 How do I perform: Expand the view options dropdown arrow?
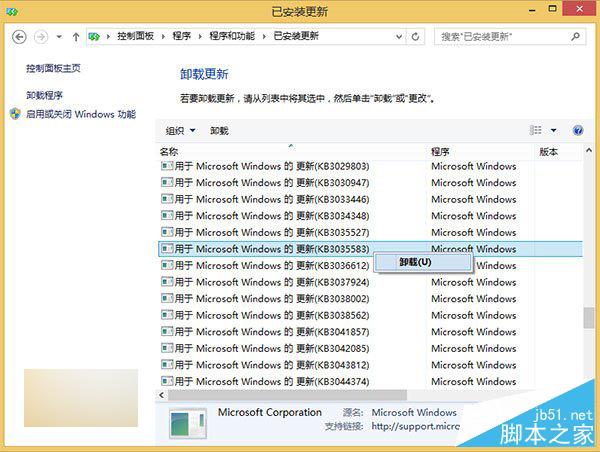[x=553, y=131]
